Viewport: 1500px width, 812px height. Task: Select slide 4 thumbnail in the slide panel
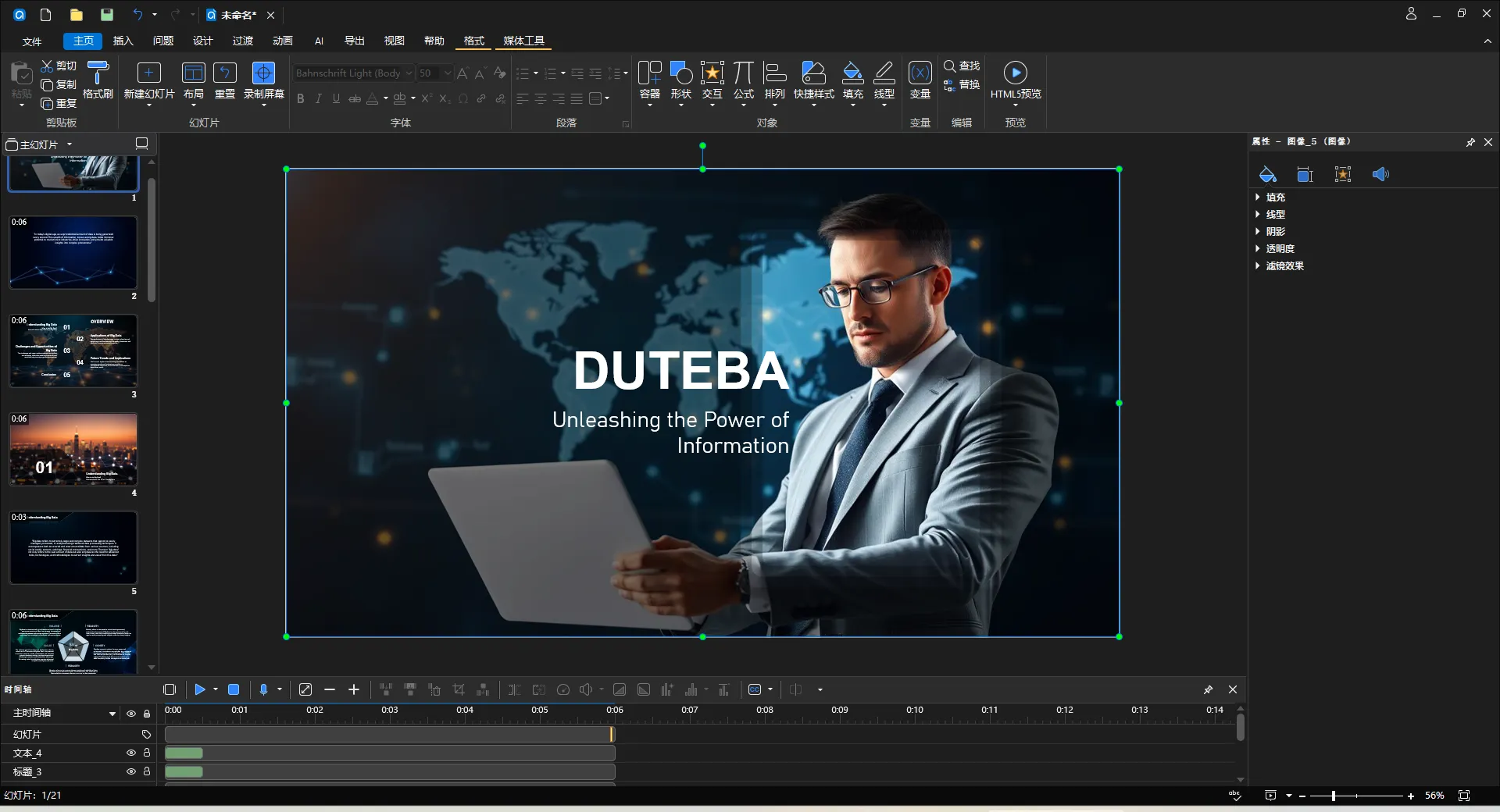[73, 449]
